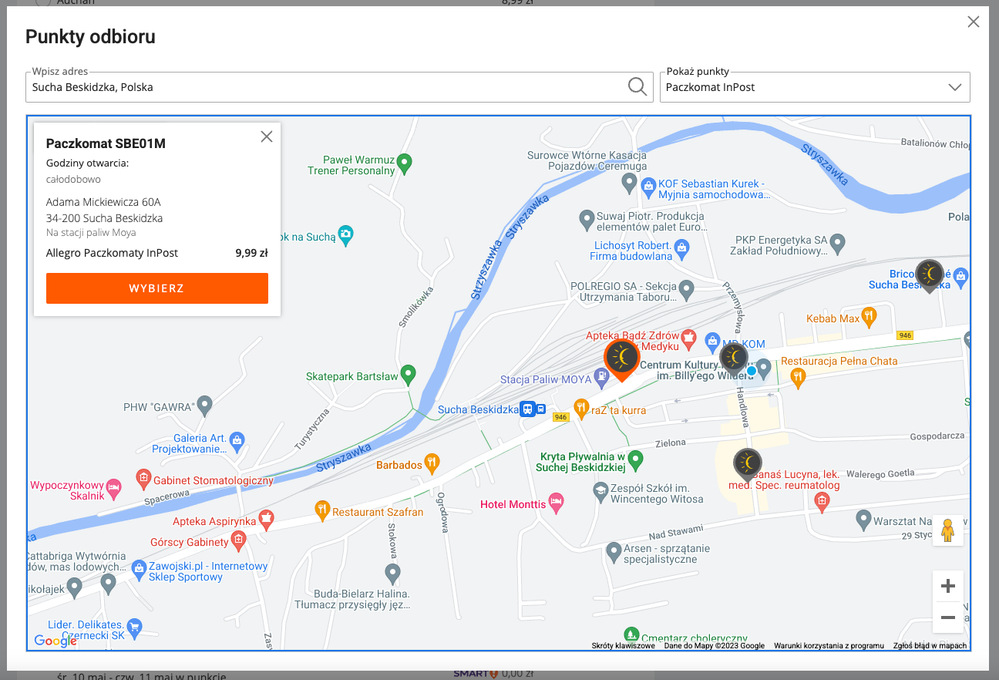Image resolution: width=999 pixels, height=680 pixels.
Task: Click the raZ ta kurra restaurant pin
Action: pyautogui.click(x=580, y=409)
